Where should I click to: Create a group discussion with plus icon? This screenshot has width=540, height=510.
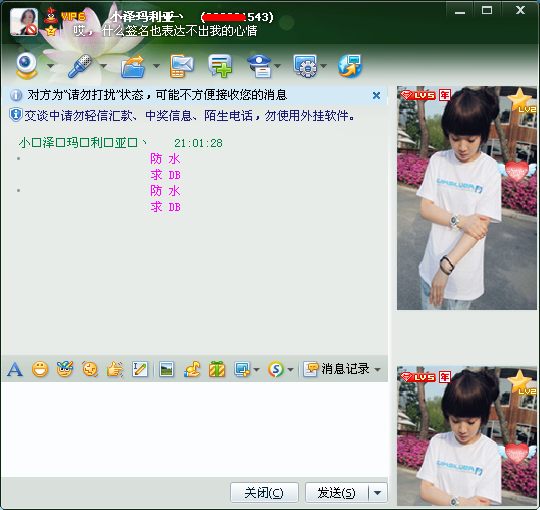(x=220, y=66)
